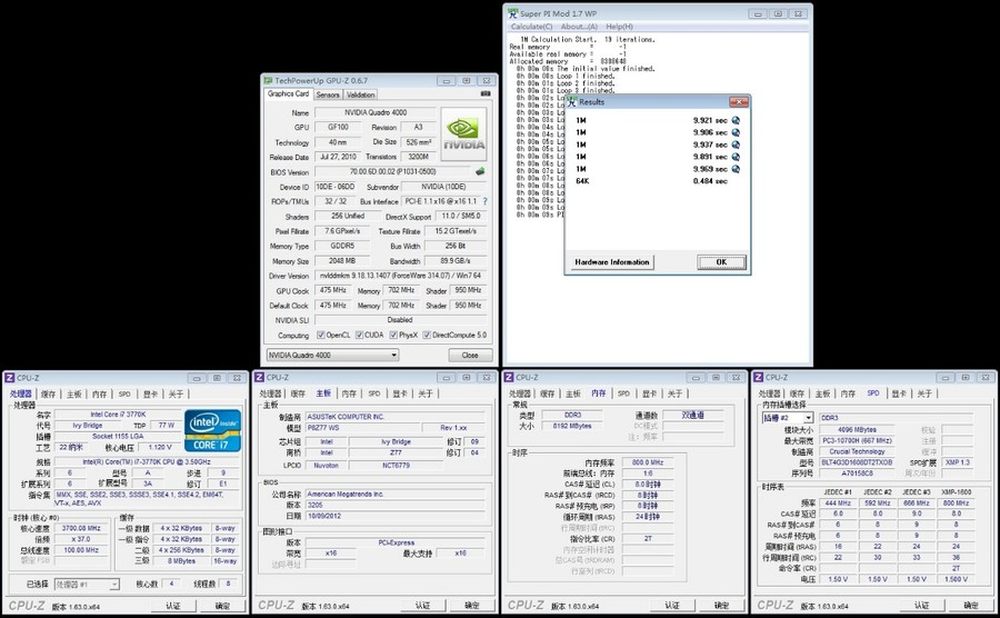Click the TechPowerUp GPU-Z title bar icon
The width and height of the screenshot is (1000, 618).
268,81
